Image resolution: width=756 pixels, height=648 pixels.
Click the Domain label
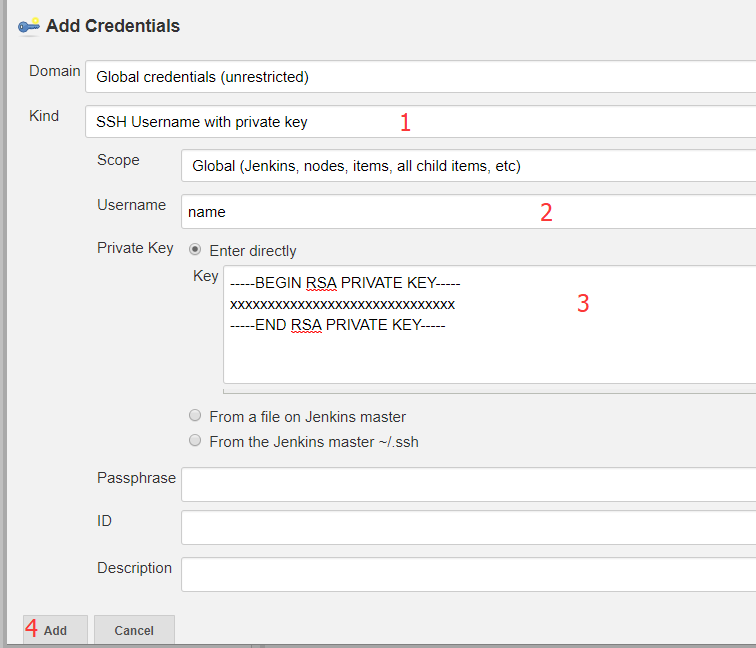tap(54, 71)
